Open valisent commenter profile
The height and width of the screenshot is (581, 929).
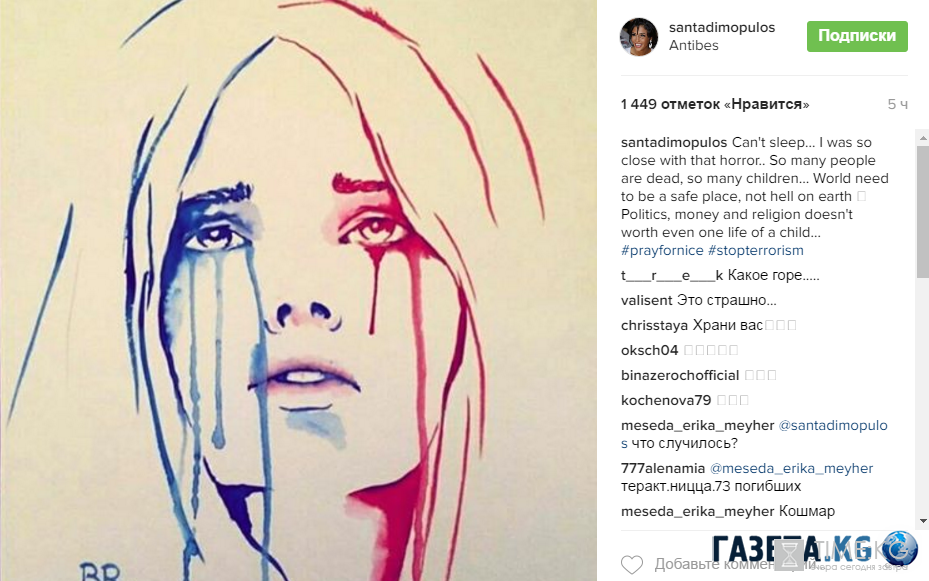pyautogui.click(x=646, y=300)
